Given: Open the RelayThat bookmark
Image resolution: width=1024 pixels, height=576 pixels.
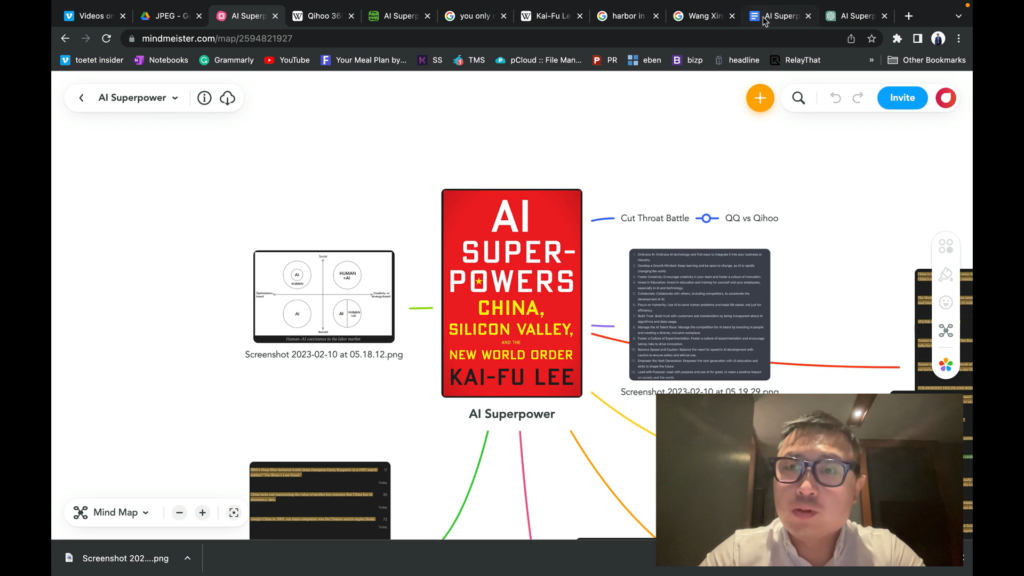Looking at the screenshot, I should click(795, 60).
